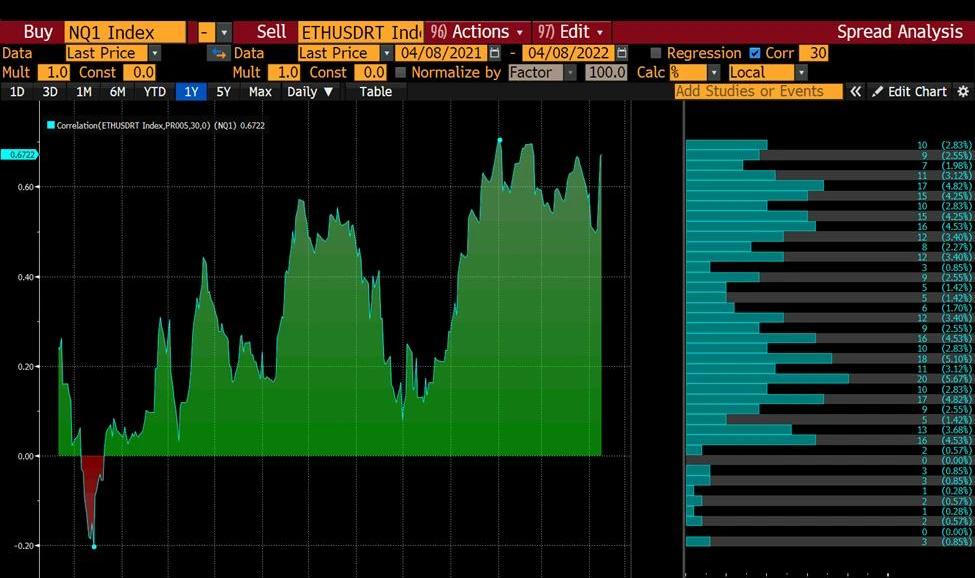Select the YTD time range
Viewport: 975px width, 578px height.
154,91
